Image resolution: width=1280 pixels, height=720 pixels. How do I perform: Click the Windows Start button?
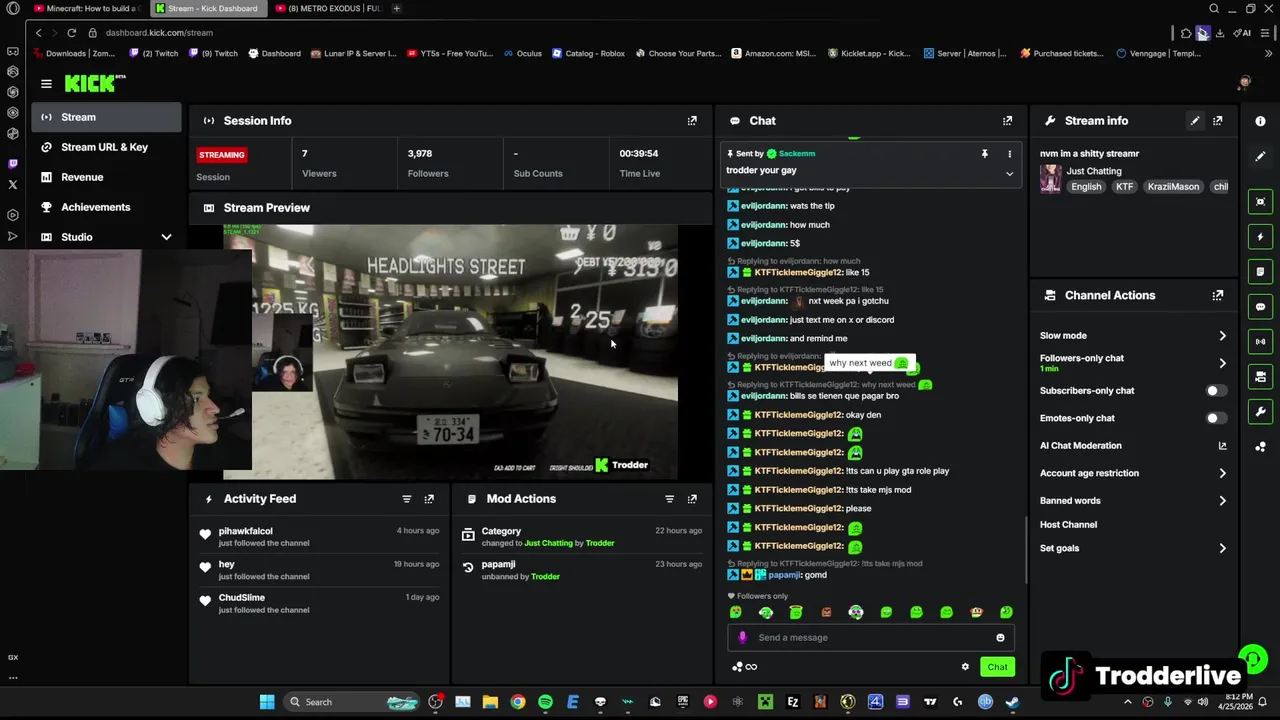pos(267,702)
